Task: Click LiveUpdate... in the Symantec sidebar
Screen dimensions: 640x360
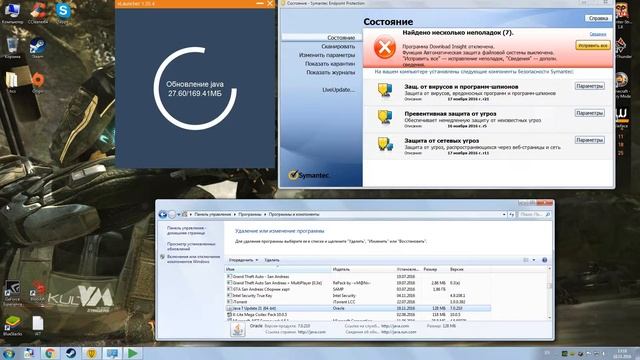Action: 338,90
